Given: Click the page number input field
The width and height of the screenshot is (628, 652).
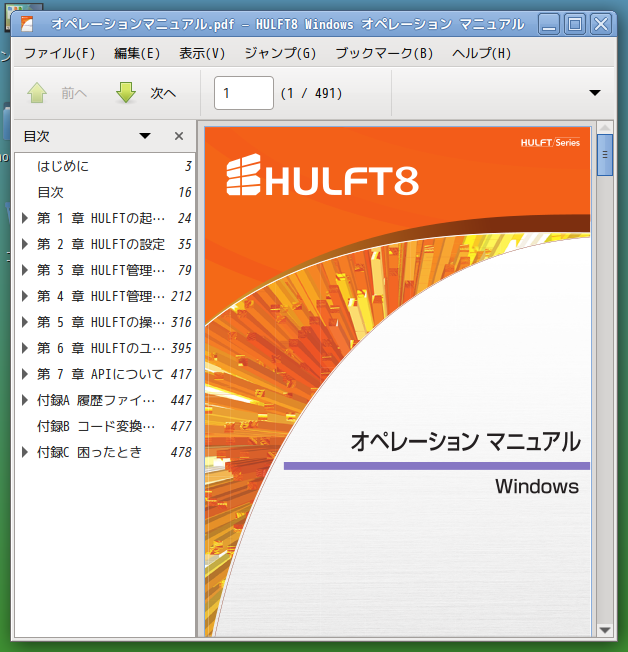Looking at the screenshot, I should point(244,93).
